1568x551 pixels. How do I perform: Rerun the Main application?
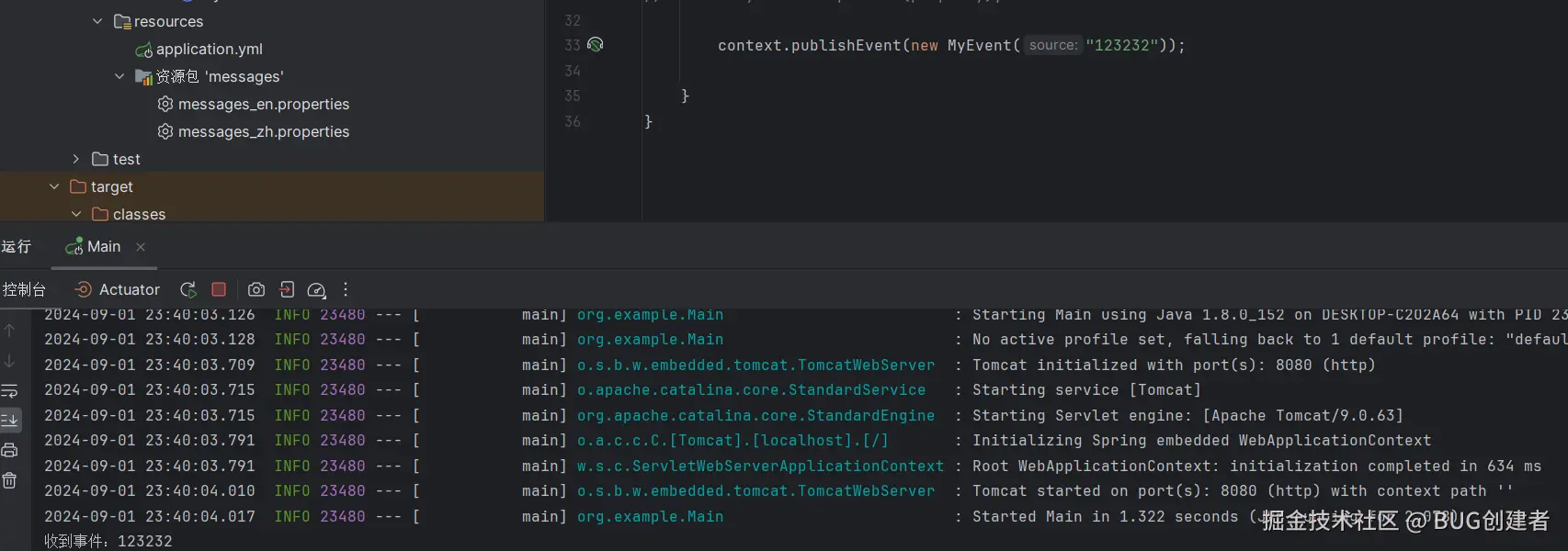[188, 289]
